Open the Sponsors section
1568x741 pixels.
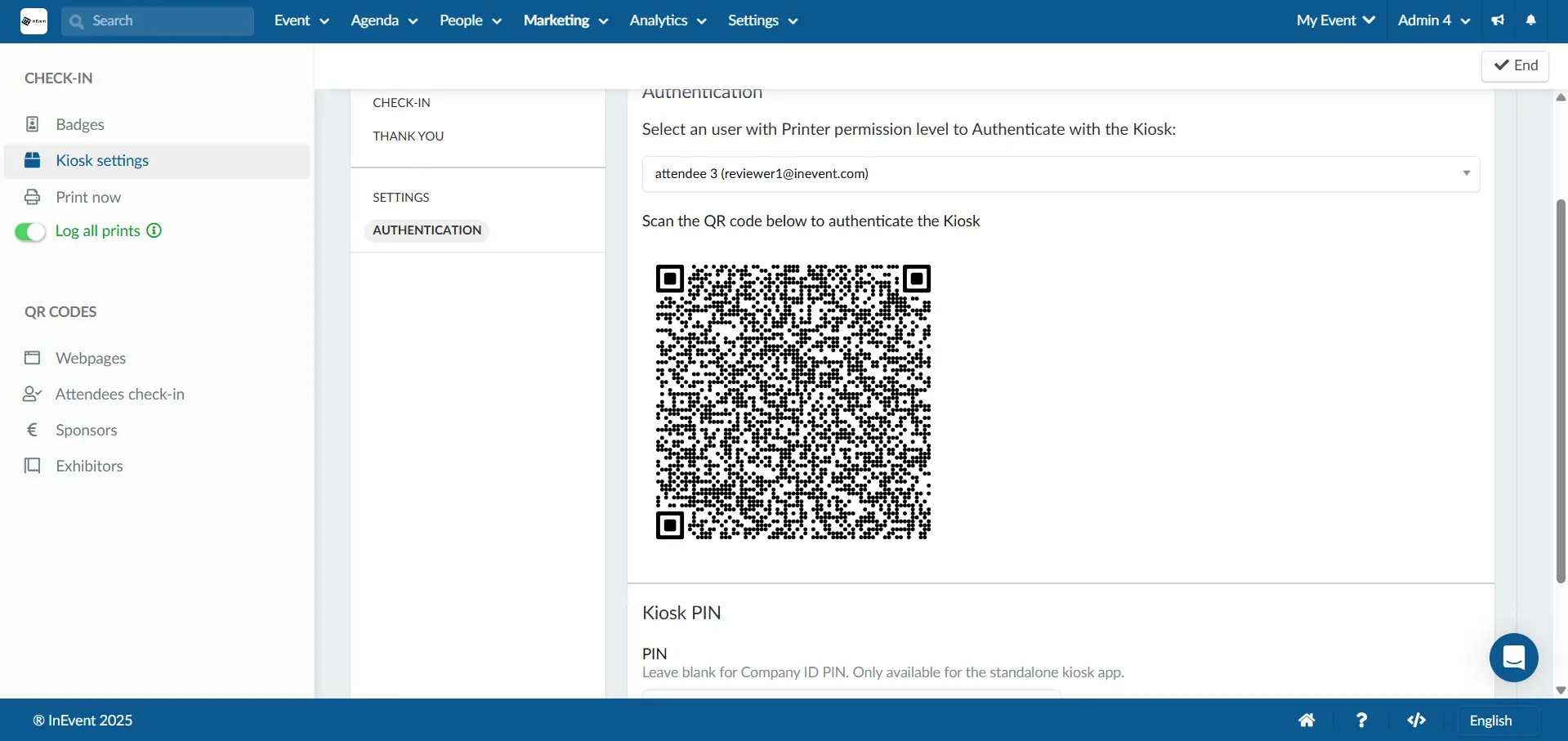click(x=87, y=430)
